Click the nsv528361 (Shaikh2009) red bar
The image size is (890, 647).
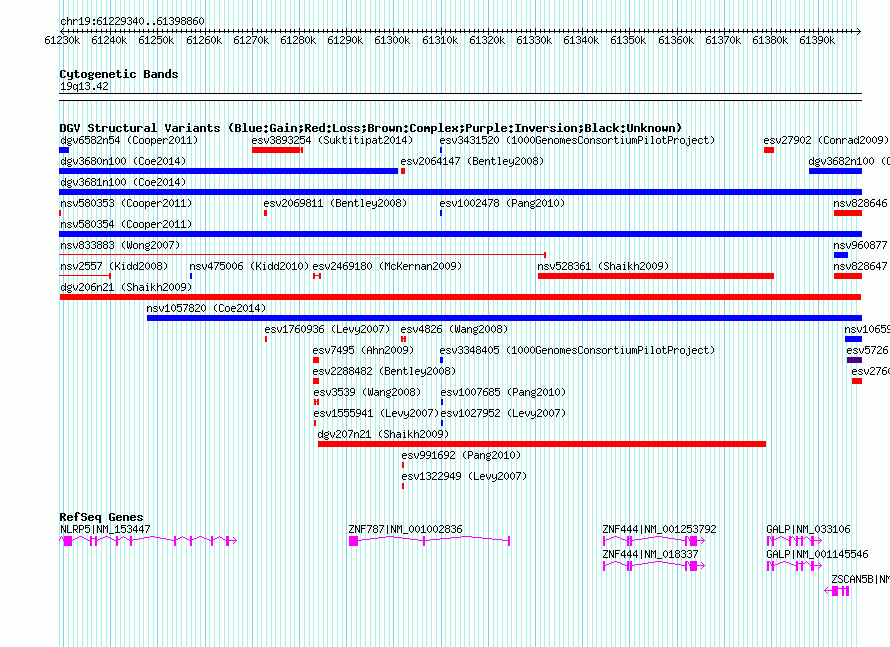pos(656,276)
